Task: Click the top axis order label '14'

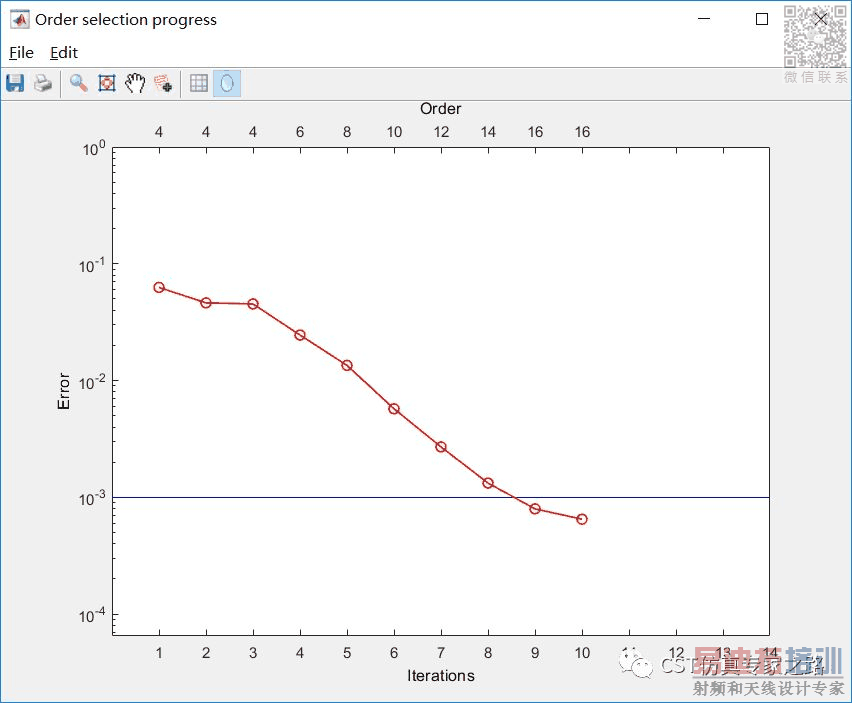Action: (x=488, y=132)
